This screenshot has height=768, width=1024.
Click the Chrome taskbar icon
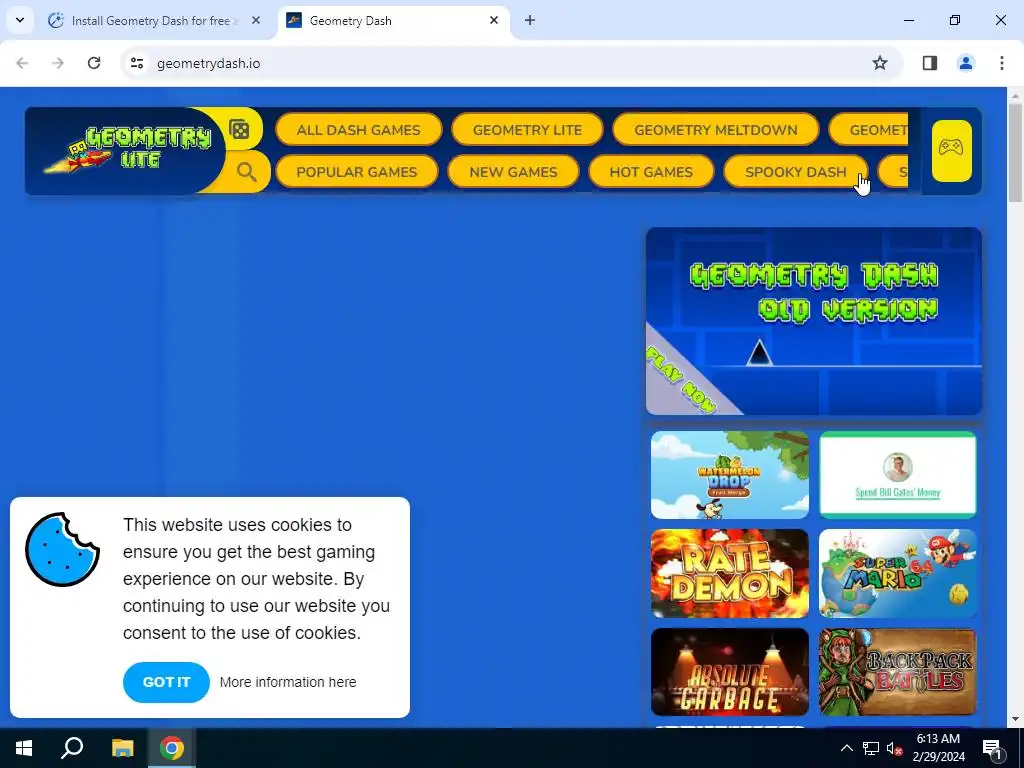172,748
